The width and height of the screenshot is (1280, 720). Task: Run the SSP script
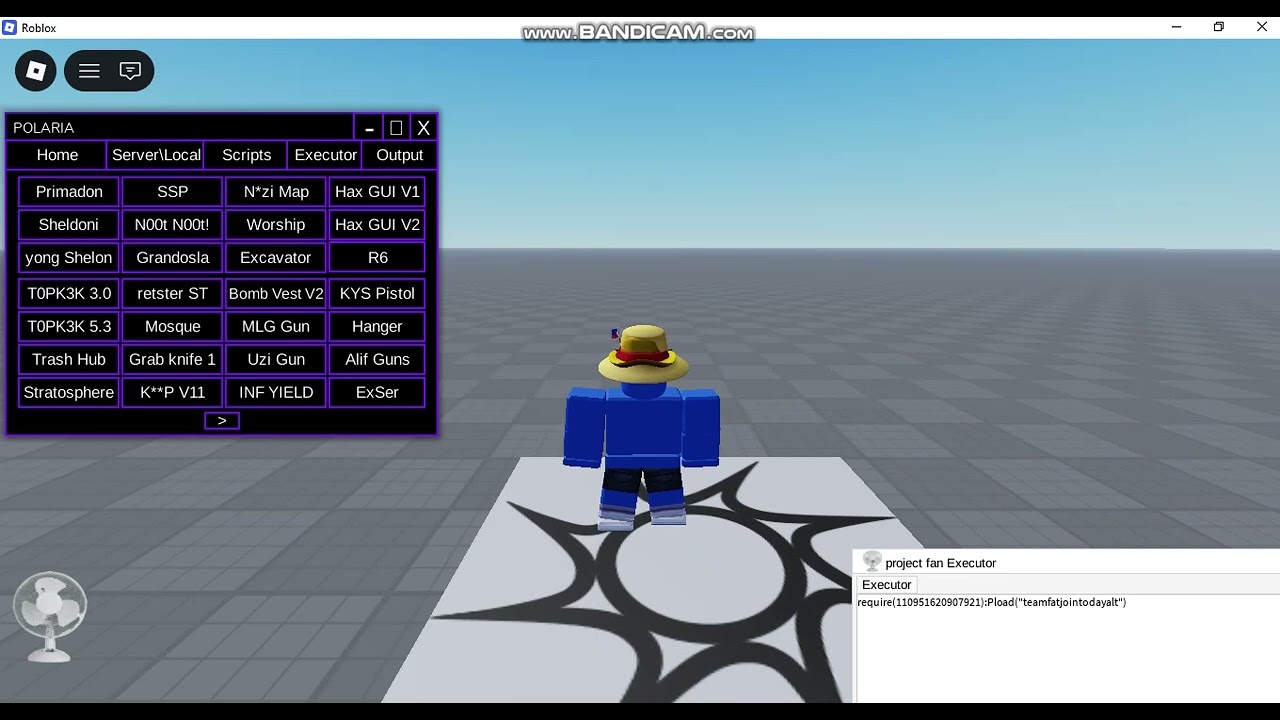coord(172,192)
